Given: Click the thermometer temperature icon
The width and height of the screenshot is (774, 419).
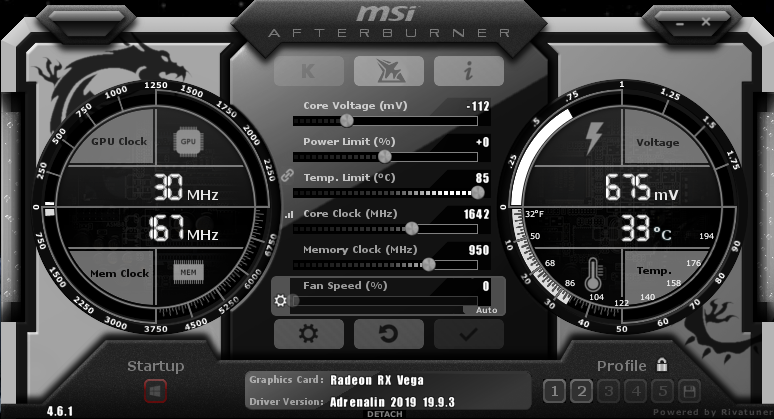Looking at the screenshot, I should pos(593,274).
